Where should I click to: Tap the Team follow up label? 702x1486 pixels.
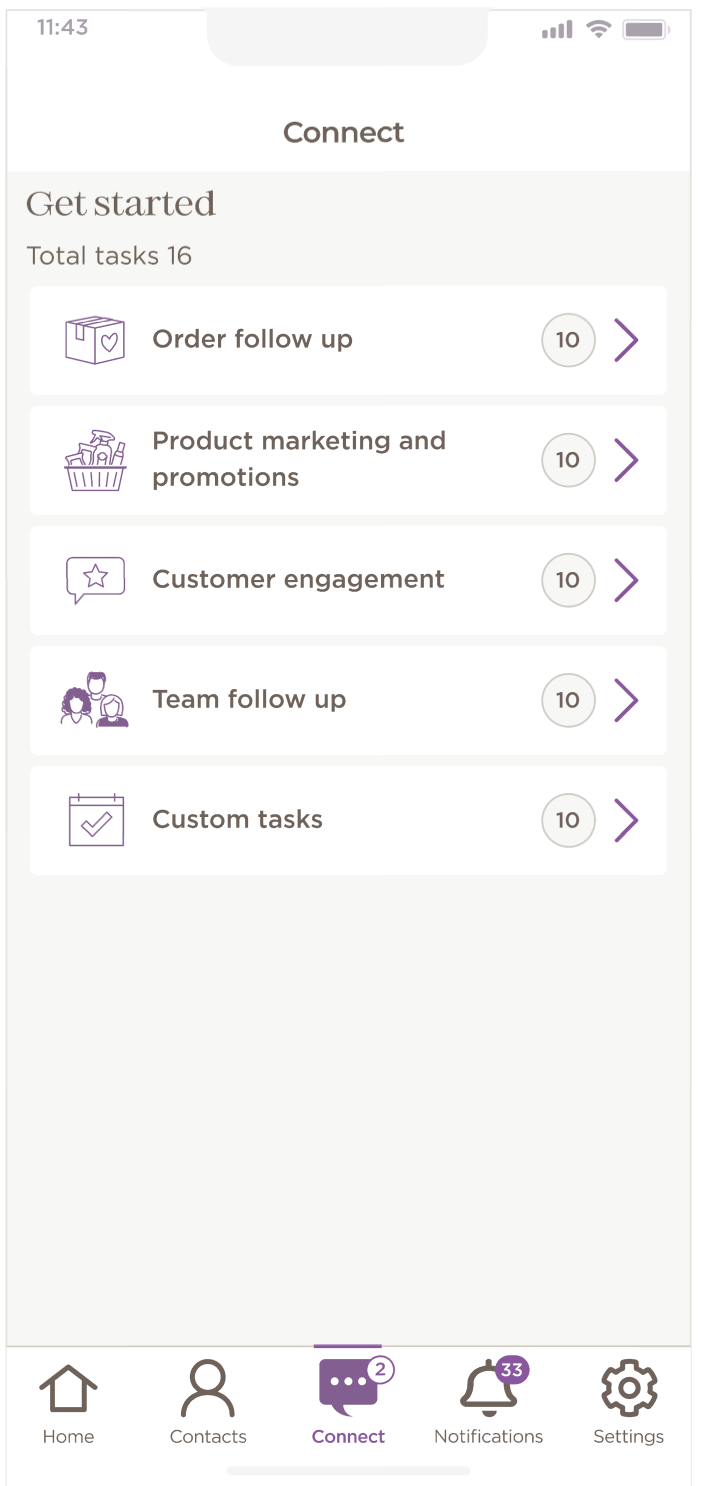click(249, 700)
